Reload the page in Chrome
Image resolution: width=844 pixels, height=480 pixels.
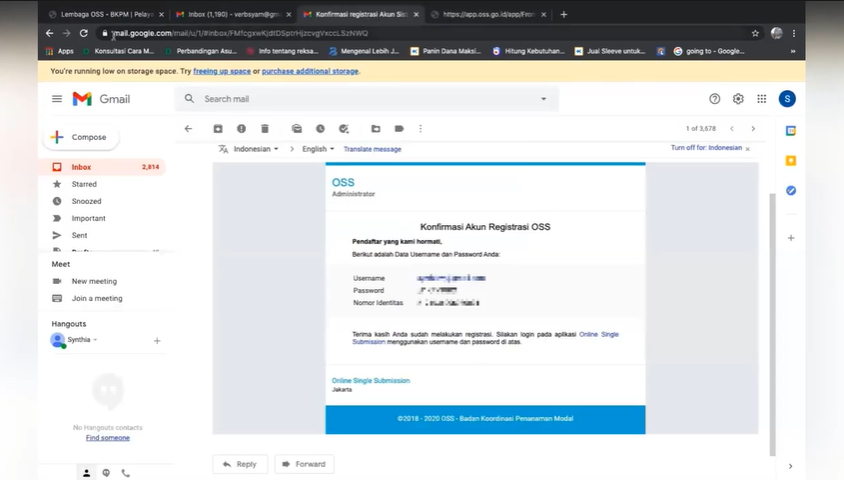coord(83,33)
